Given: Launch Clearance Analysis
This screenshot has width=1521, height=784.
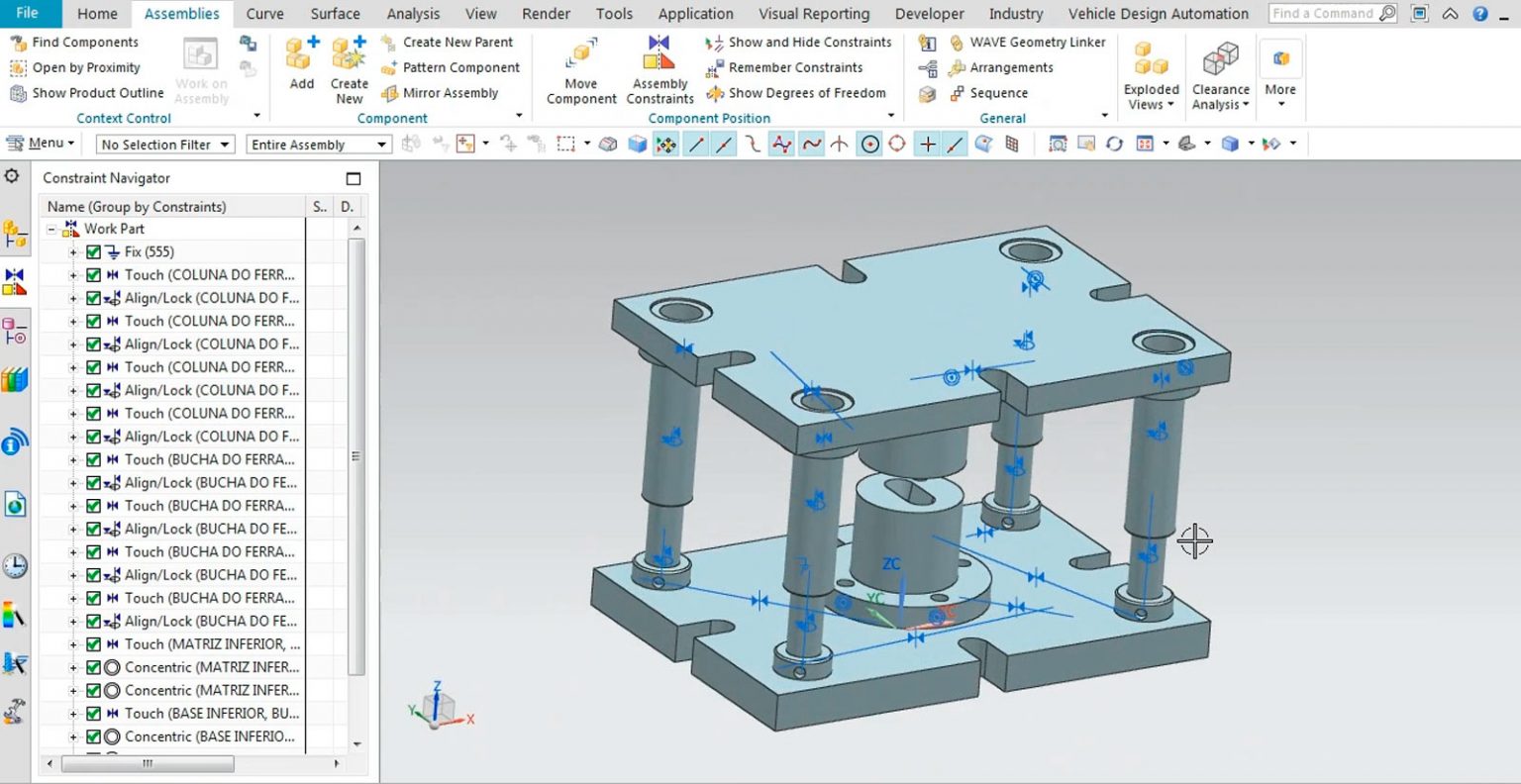Looking at the screenshot, I should 1219,67.
